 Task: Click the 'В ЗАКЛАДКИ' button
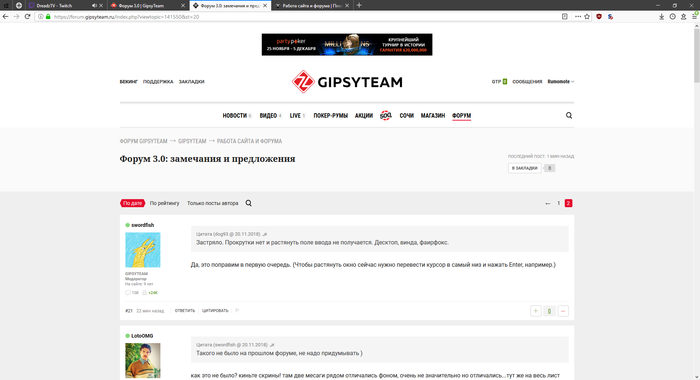(x=525, y=168)
